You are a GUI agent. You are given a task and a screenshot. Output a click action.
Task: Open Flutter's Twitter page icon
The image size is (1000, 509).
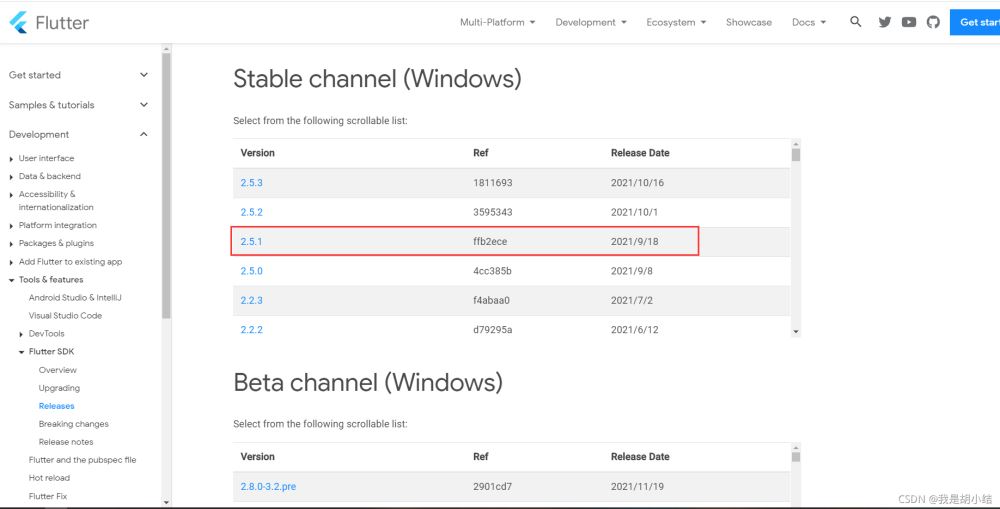point(885,22)
